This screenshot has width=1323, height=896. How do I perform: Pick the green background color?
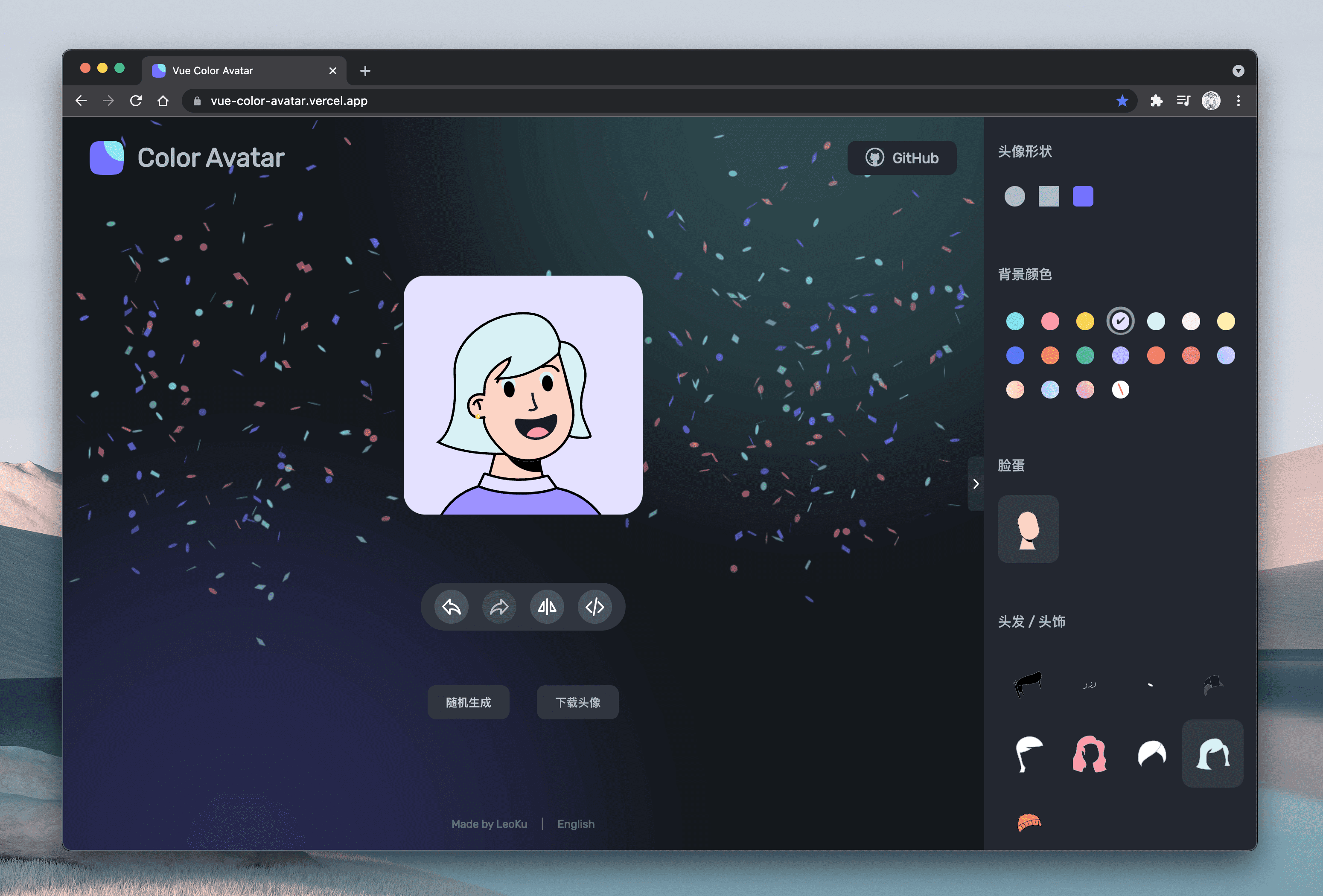(1085, 355)
